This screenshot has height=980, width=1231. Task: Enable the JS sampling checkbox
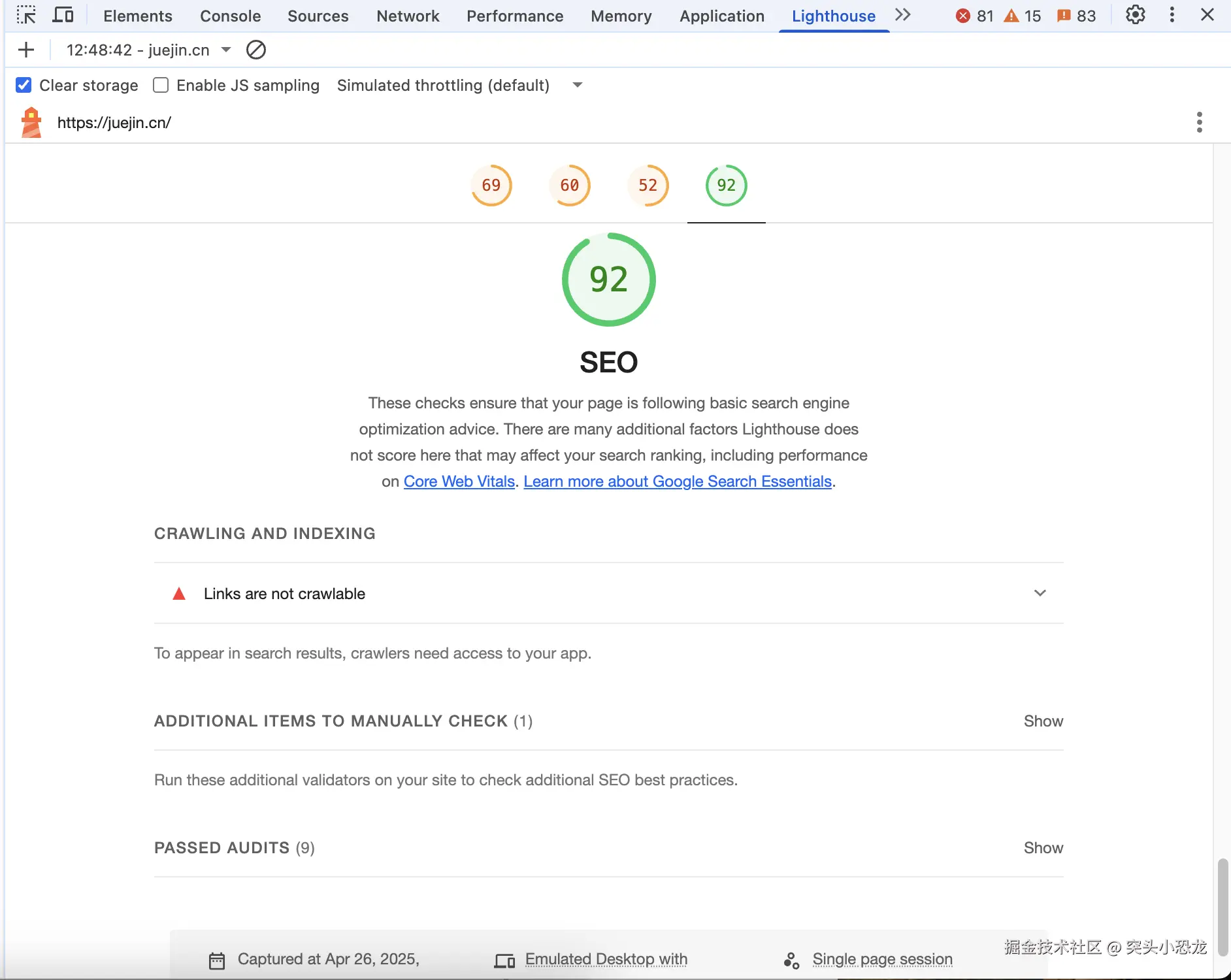pyautogui.click(x=161, y=85)
